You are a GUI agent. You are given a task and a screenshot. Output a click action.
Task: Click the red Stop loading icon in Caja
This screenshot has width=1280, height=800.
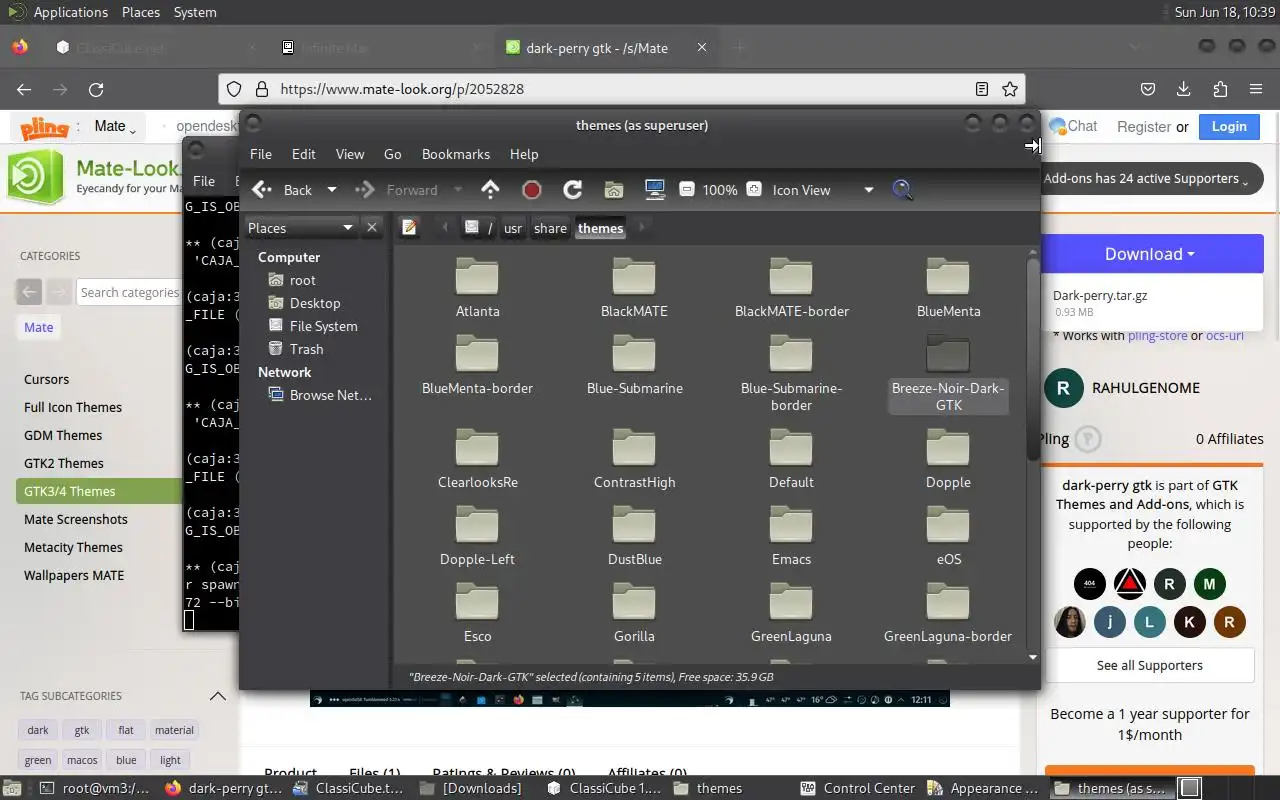pyautogui.click(x=532, y=190)
